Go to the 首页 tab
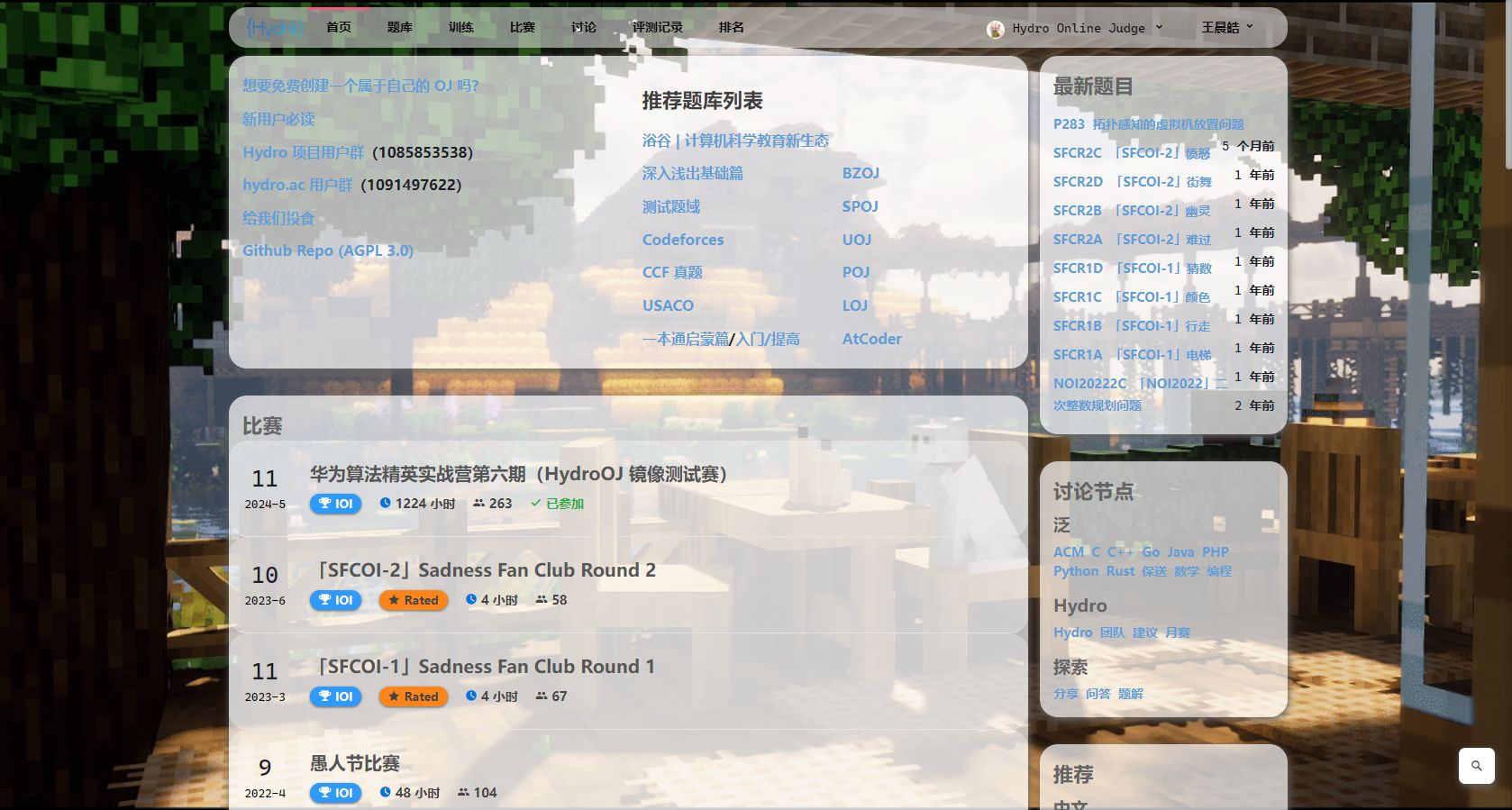Viewport: 1512px width, 810px height. 339,28
